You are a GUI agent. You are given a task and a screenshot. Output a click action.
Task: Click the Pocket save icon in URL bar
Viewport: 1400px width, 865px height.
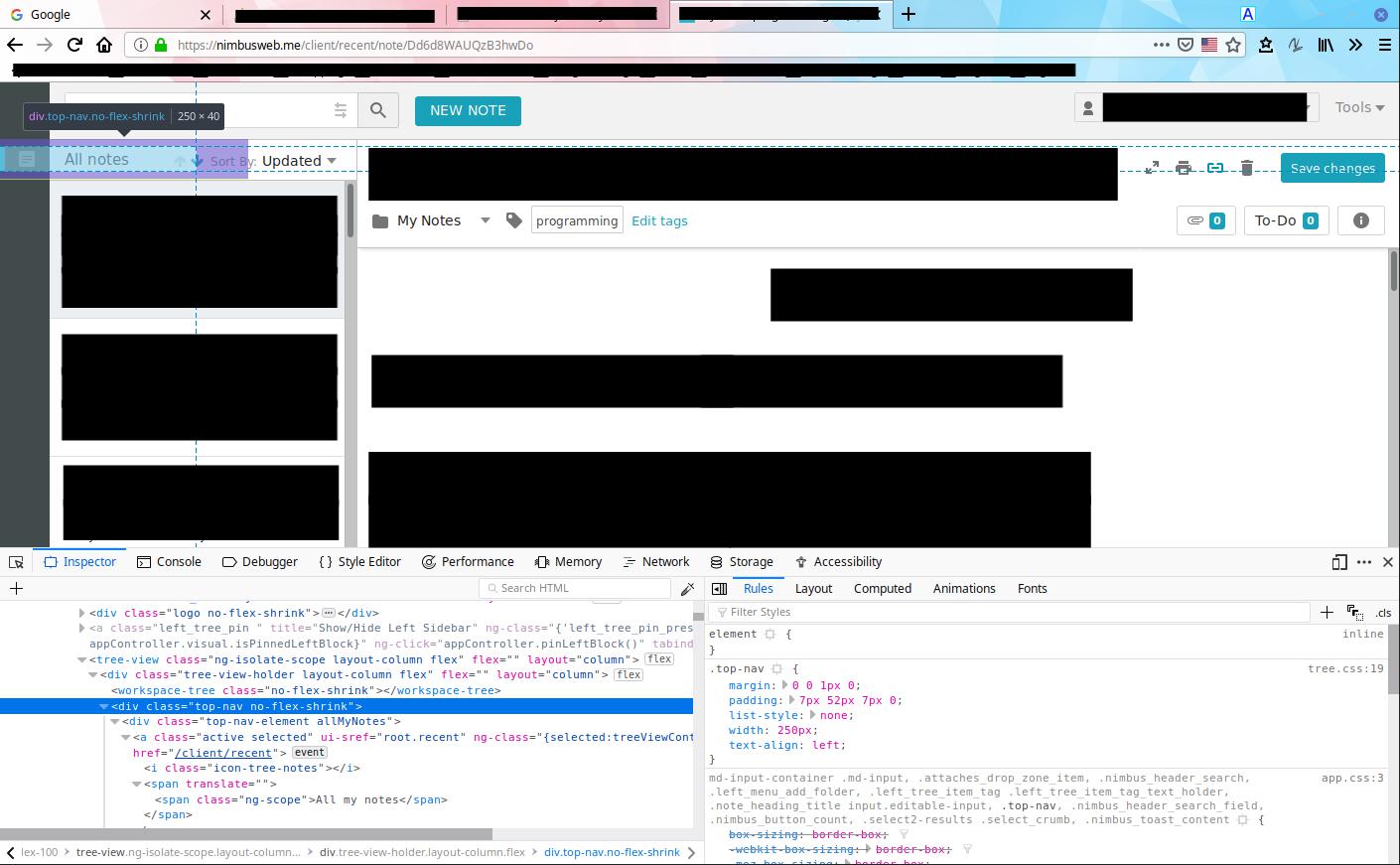click(x=1186, y=45)
